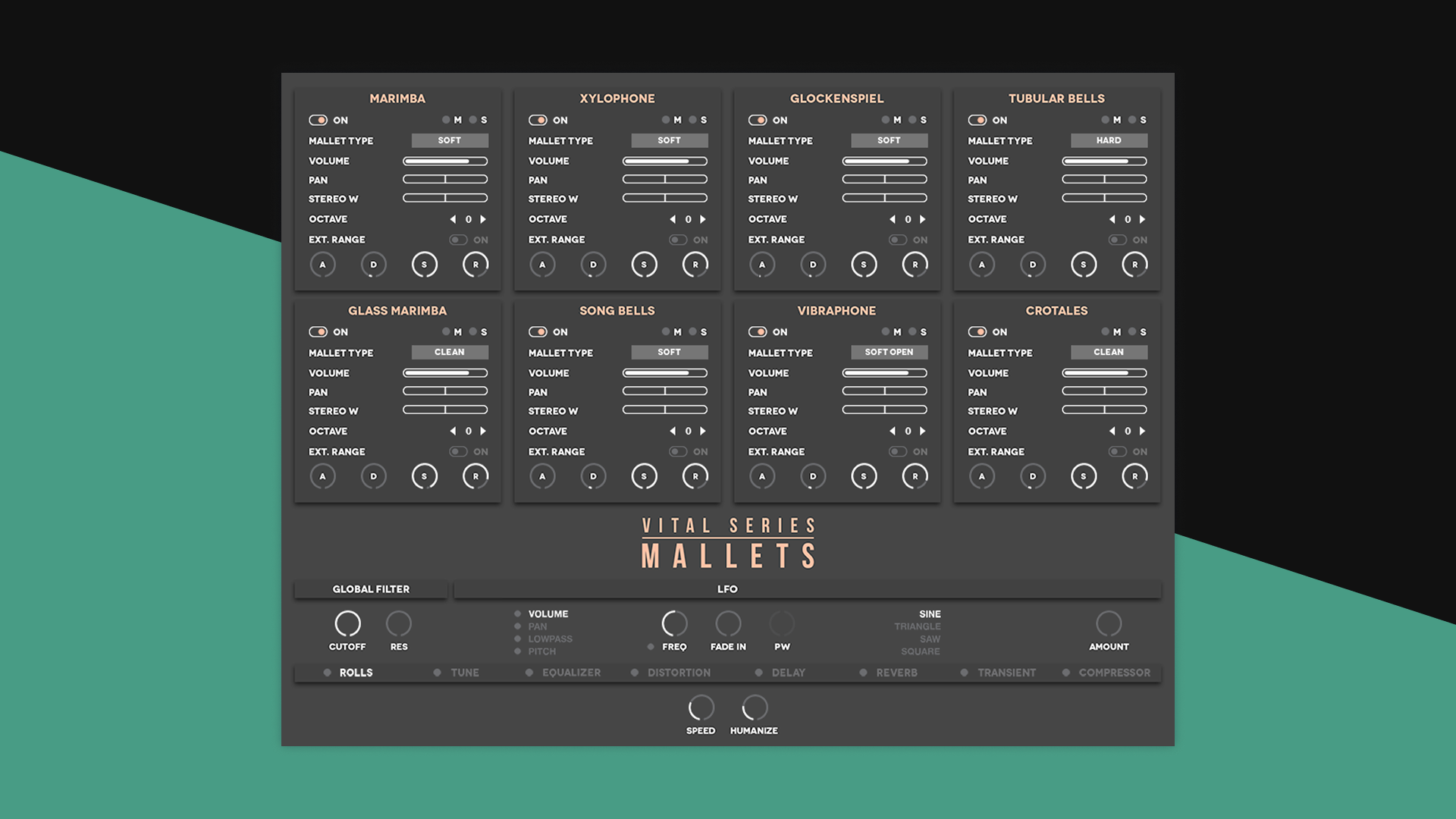Switch to the Equalizer effects tab
This screenshot has width=1456, height=819.
point(571,672)
